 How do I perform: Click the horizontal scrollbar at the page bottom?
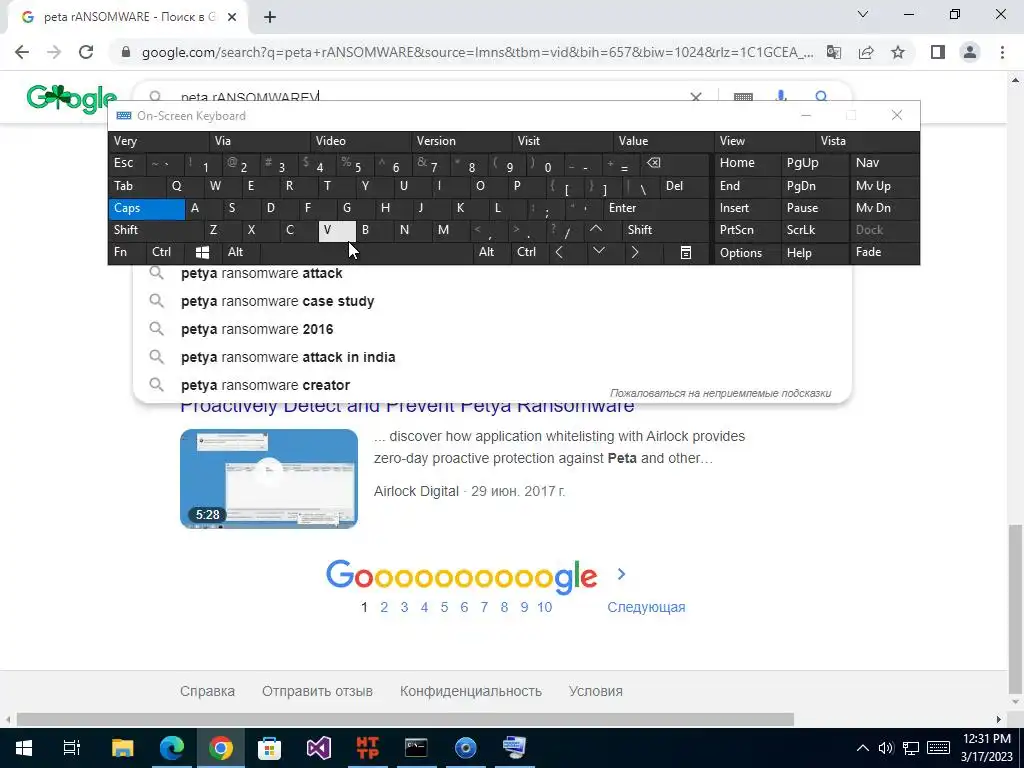pos(405,720)
